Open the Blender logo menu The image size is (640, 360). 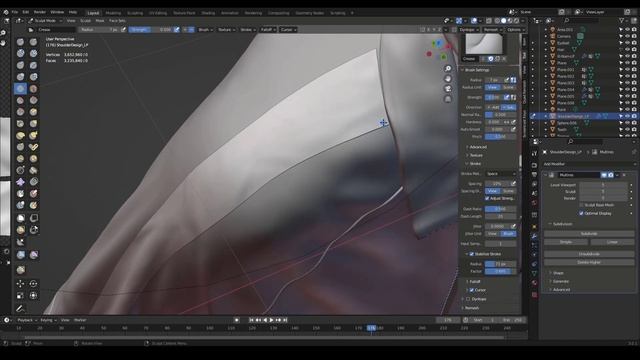6,12
